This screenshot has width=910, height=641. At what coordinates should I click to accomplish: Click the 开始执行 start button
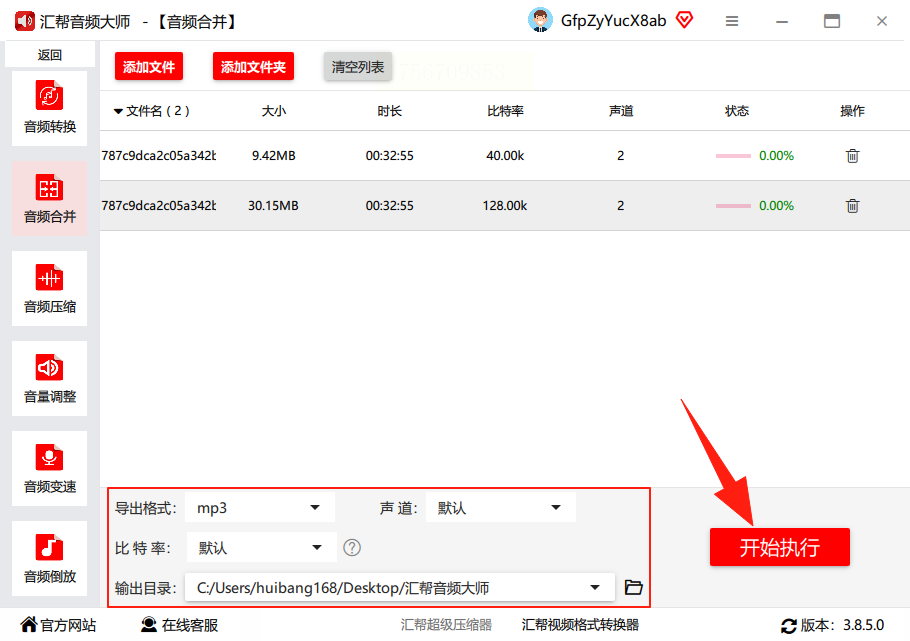[x=779, y=547]
